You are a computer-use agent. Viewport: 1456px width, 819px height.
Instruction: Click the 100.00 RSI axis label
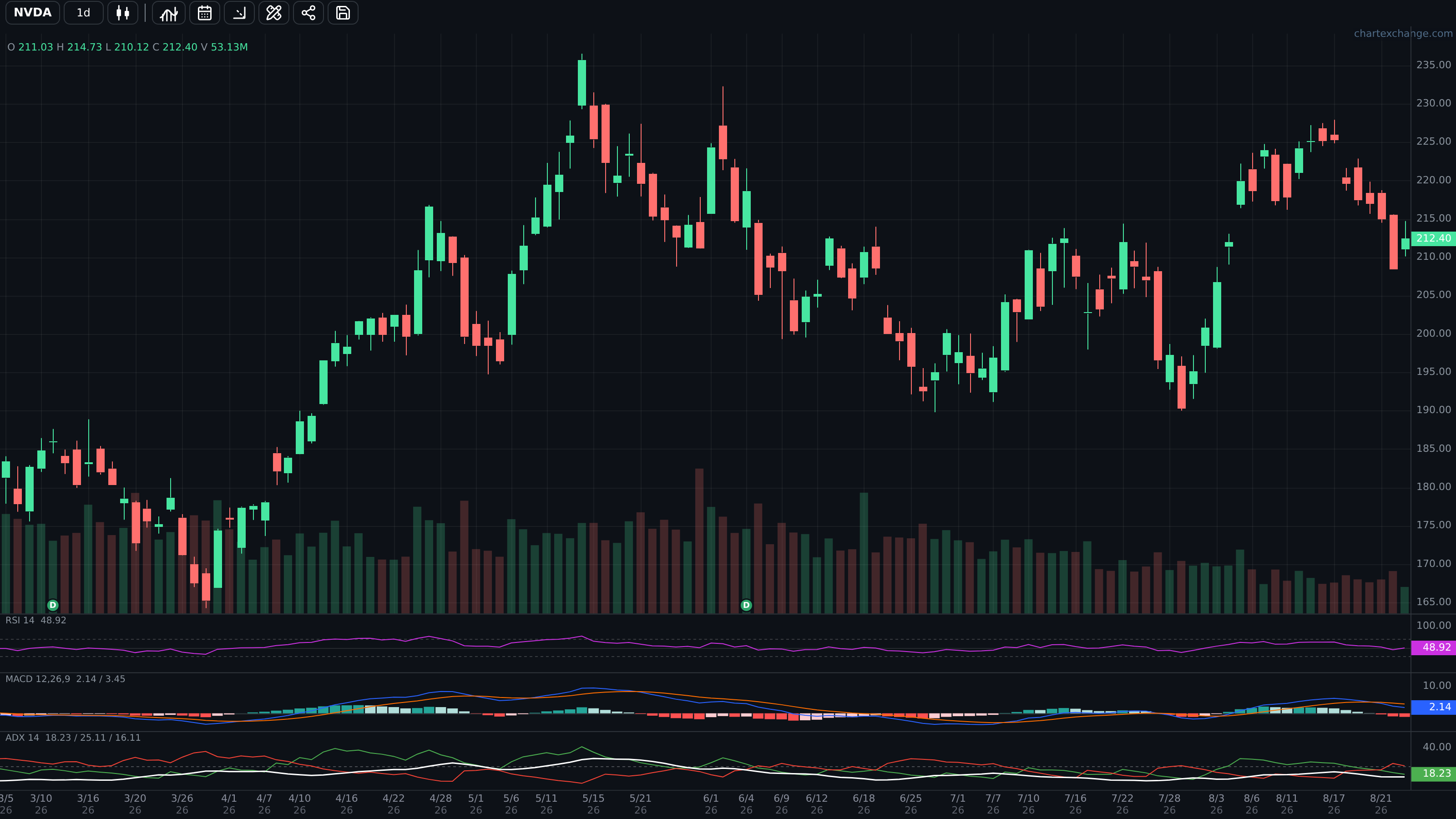1433,626
